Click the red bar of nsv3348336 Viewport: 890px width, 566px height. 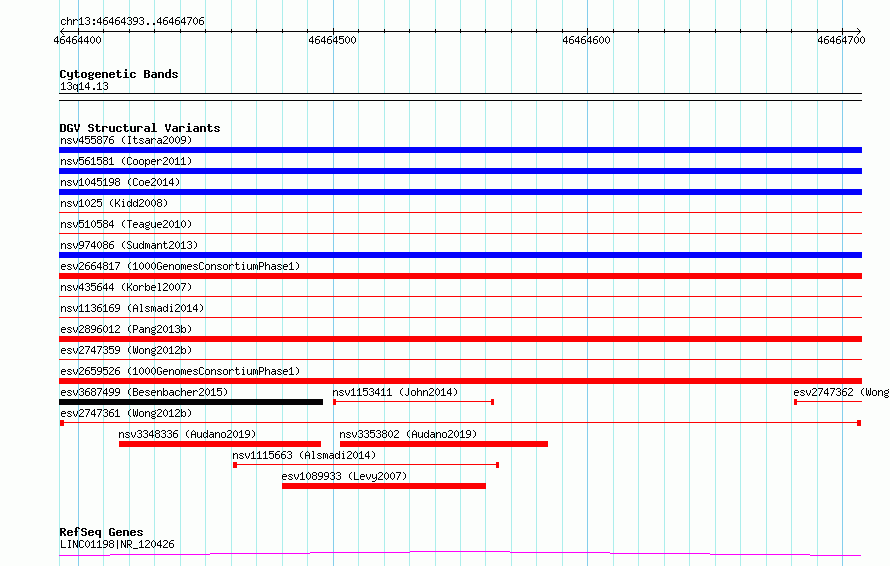click(x=220, y=444)
